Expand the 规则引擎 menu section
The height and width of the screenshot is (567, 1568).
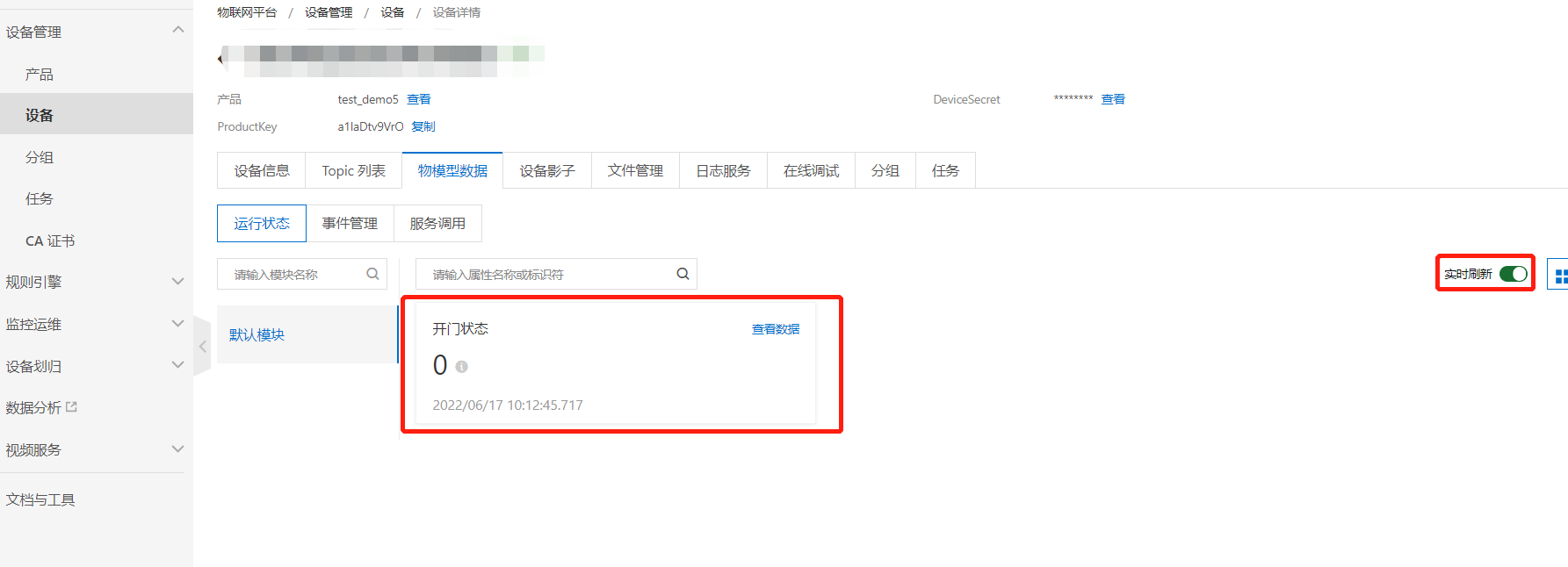[178, 282]
